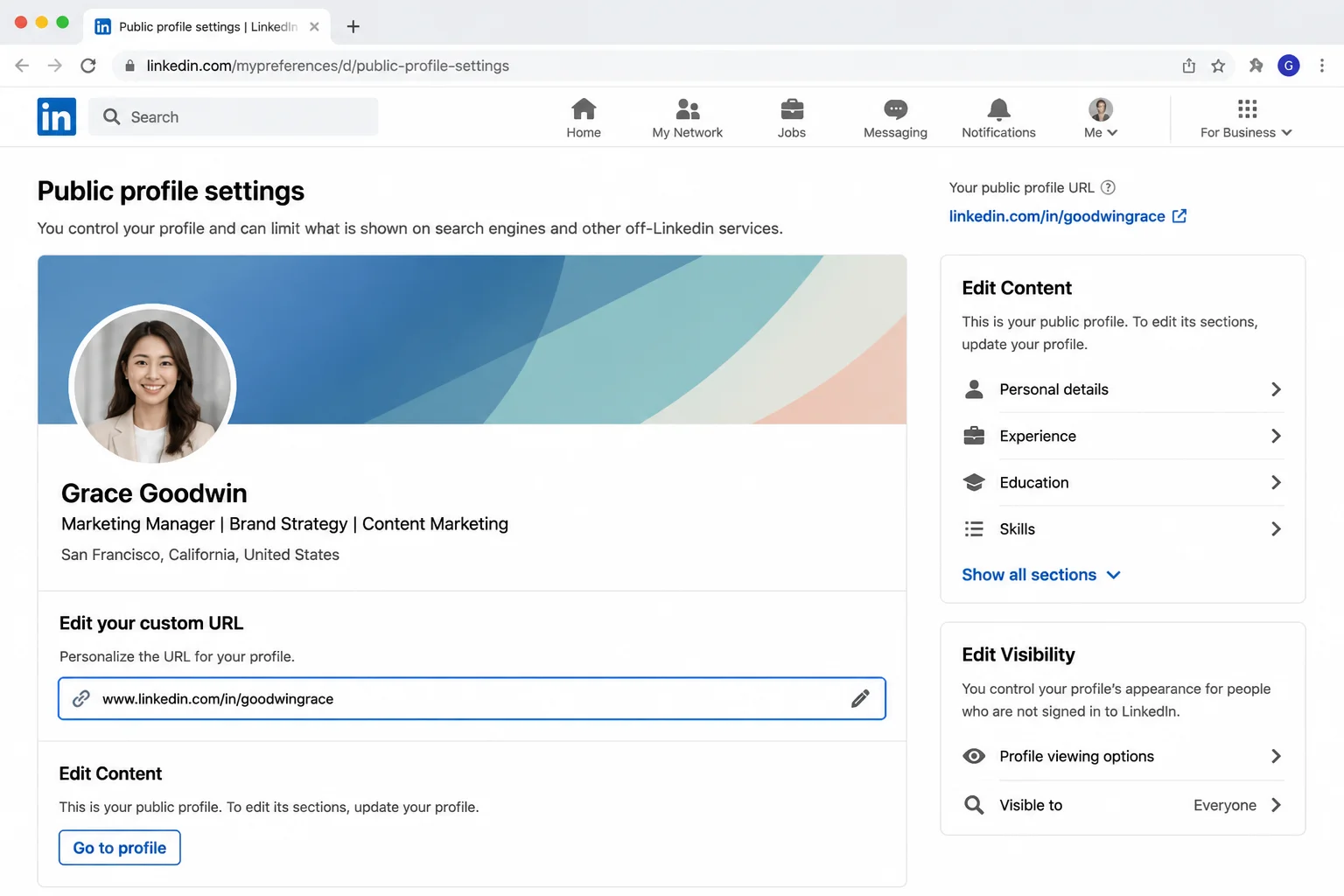Reload the page with the refresh icon
Viewport: 1344px width, 896px height.
(88, 66)
